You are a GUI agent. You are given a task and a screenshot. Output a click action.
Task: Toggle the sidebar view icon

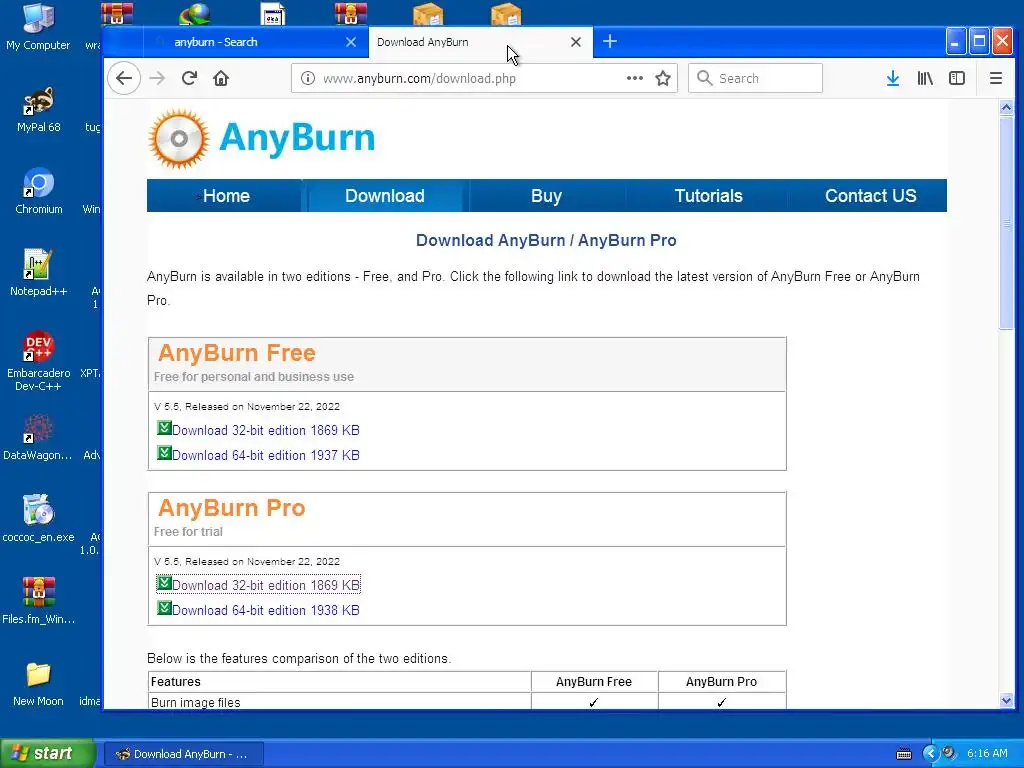click(957, 78)
